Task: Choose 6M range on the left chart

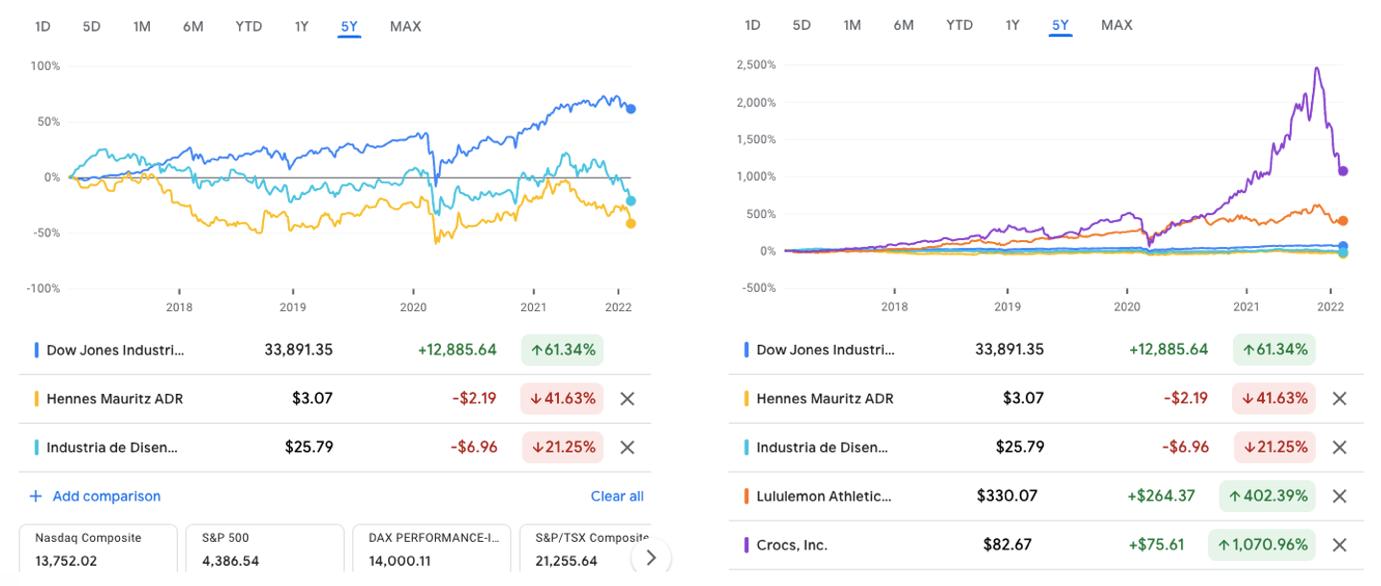Action: click(193, 27)
